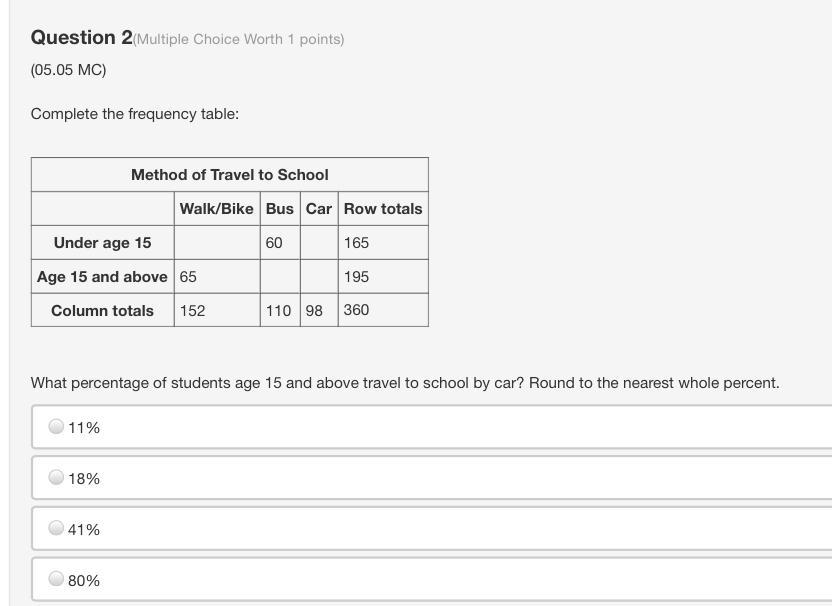Click the cell showing 360 grand total
This screenshot has width=832, height=606.
383,310
